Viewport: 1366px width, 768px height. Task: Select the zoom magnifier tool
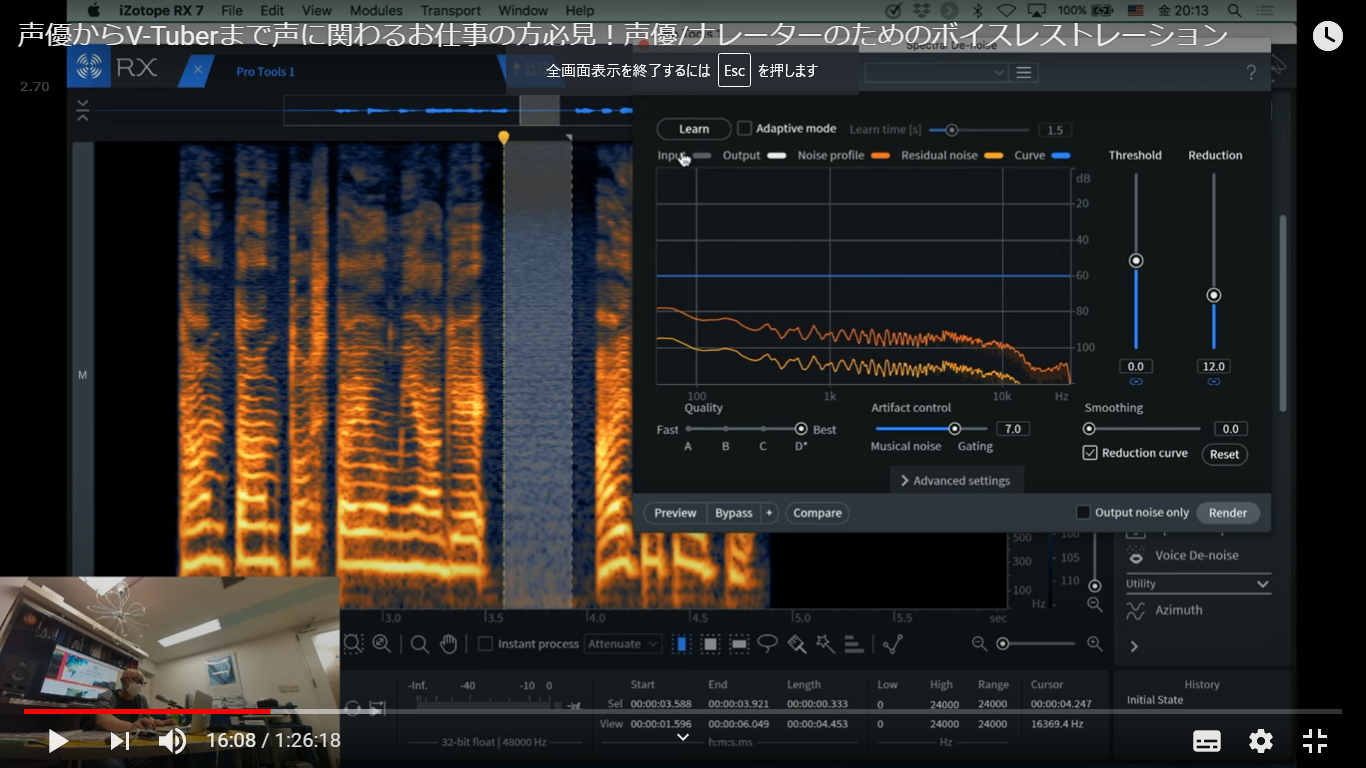tap(420, 644)
